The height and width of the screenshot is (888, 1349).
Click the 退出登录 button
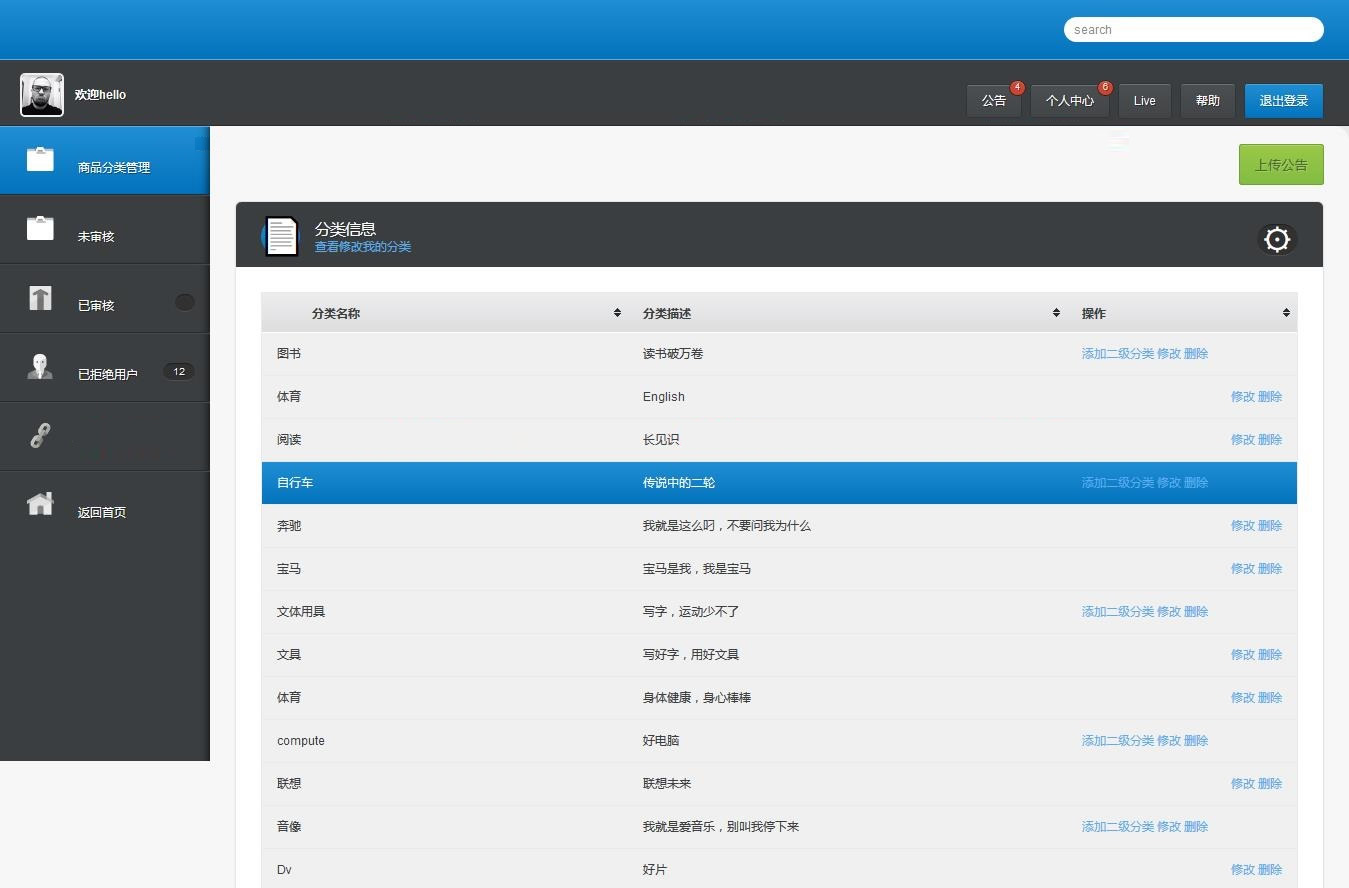(1283, 101)
